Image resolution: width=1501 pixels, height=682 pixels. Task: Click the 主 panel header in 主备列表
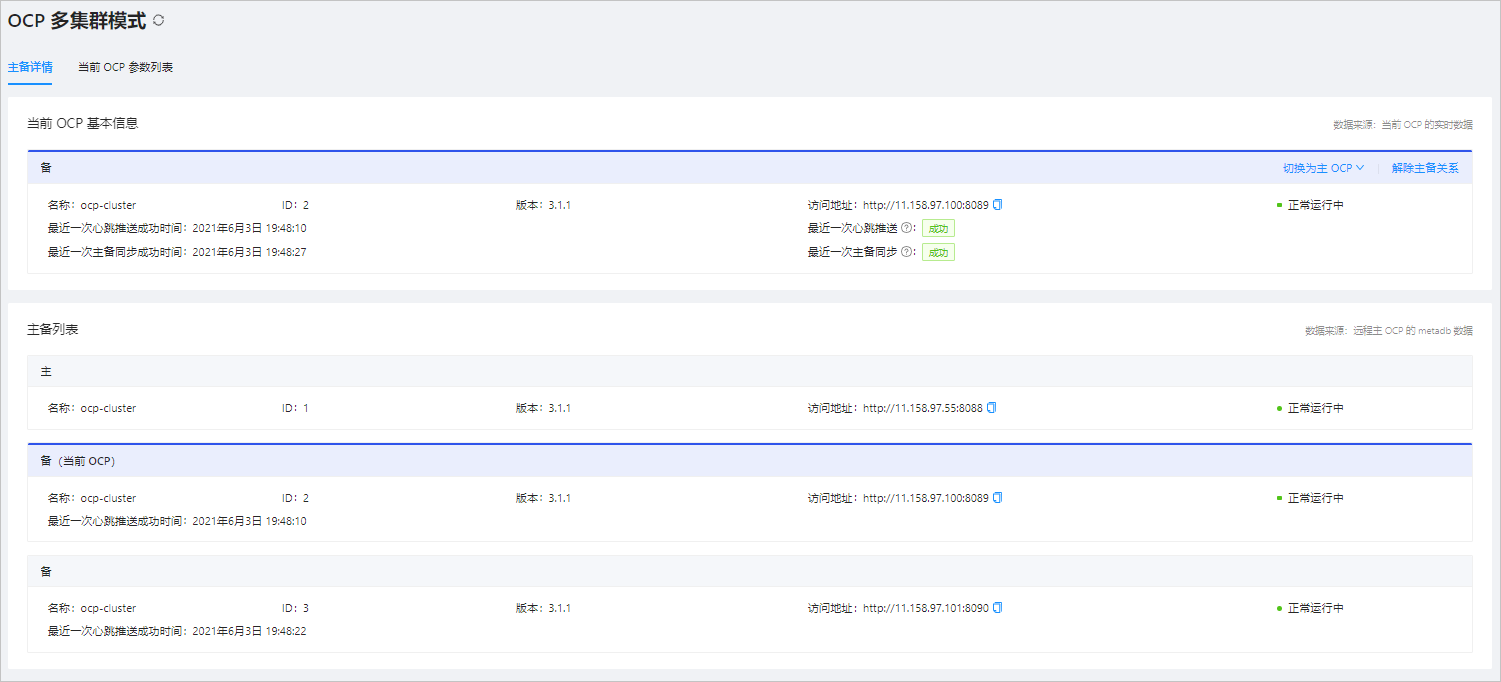click(750, 371)
